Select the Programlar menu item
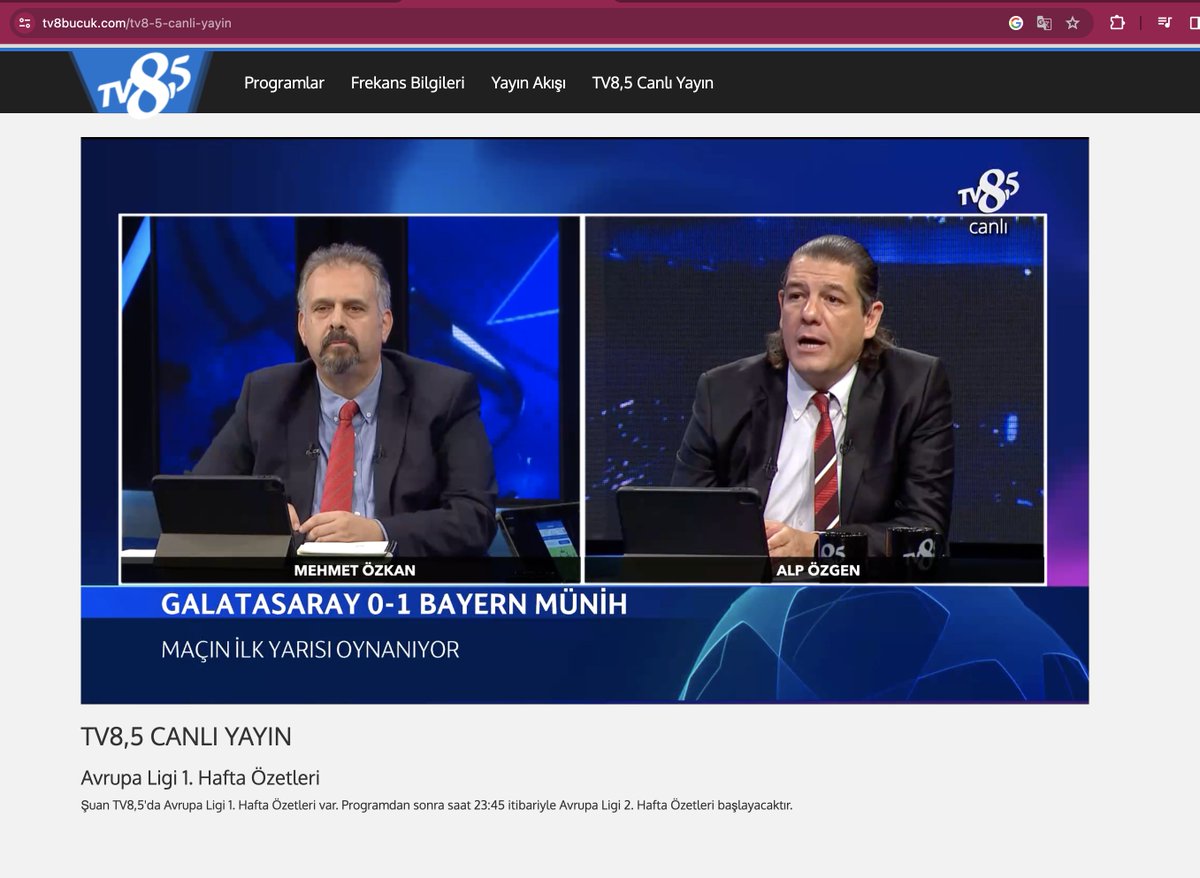Image resolution: width=1200 pixels, height=878 pixels. click(284, 83)
